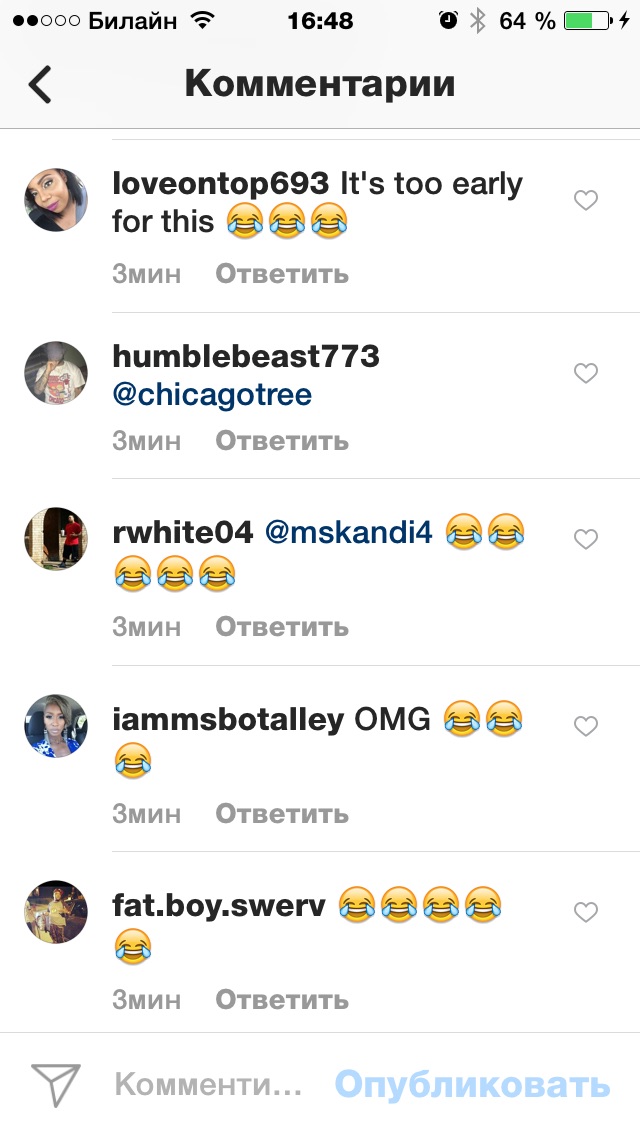Open humblebeast773's avatar

[56, 373]
